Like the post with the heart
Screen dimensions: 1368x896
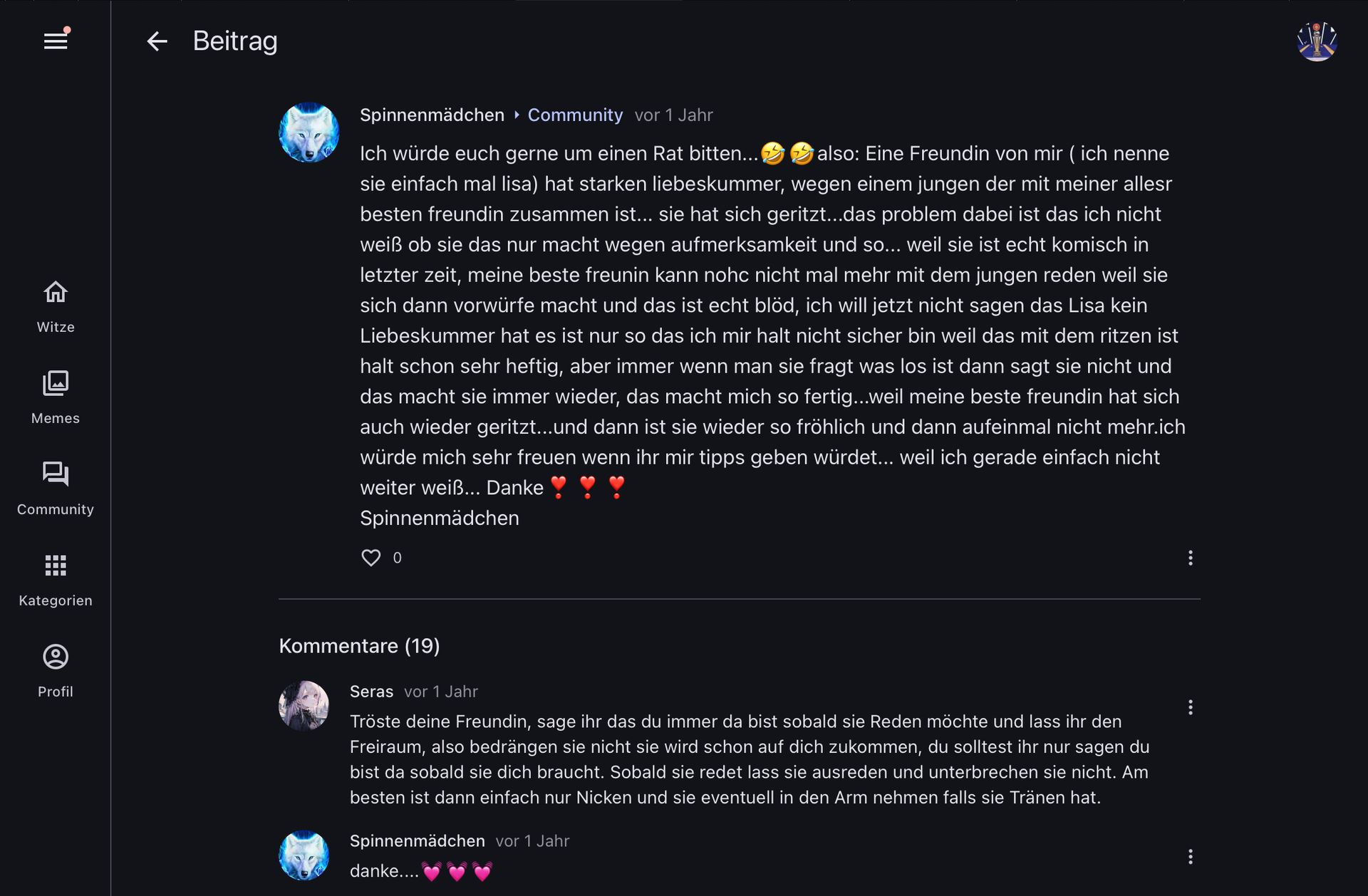coord(371,558)
